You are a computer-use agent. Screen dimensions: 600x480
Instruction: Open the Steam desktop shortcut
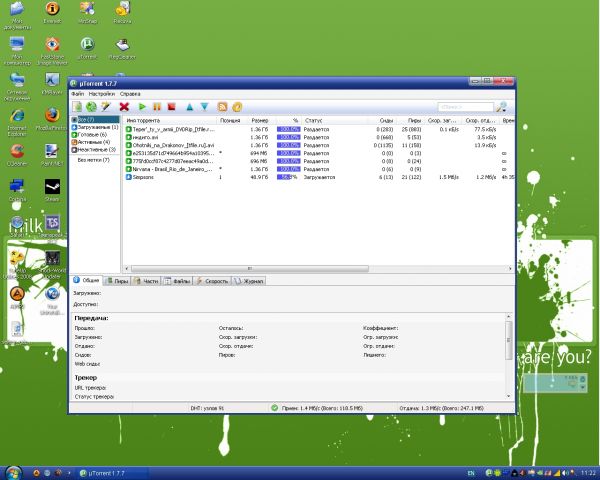(x=52, y=187)
